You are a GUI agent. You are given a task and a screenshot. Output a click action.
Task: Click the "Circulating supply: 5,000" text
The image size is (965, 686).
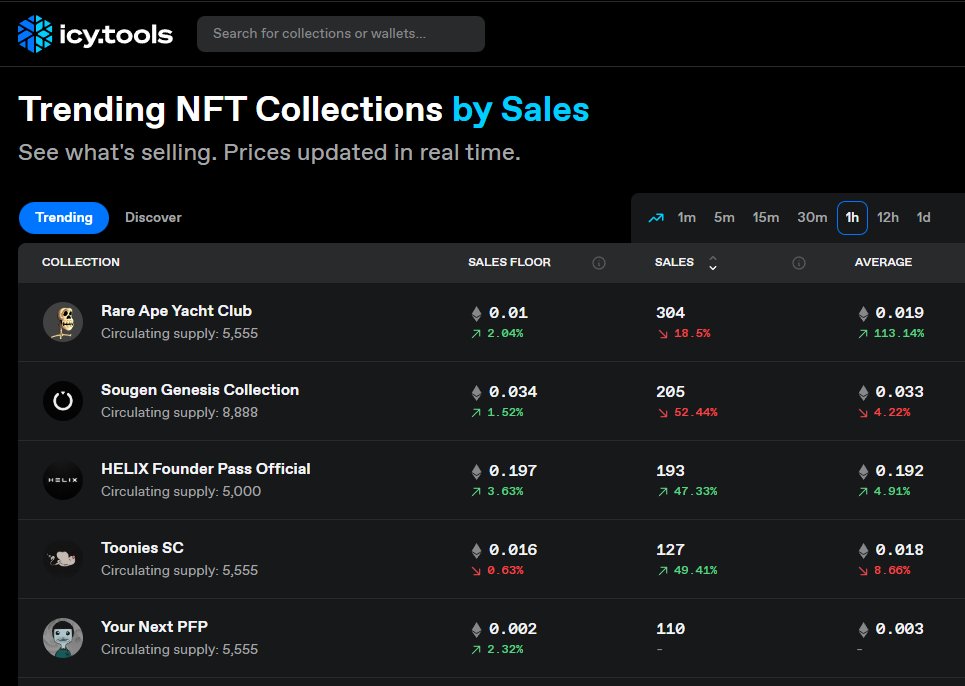(181, 492)
